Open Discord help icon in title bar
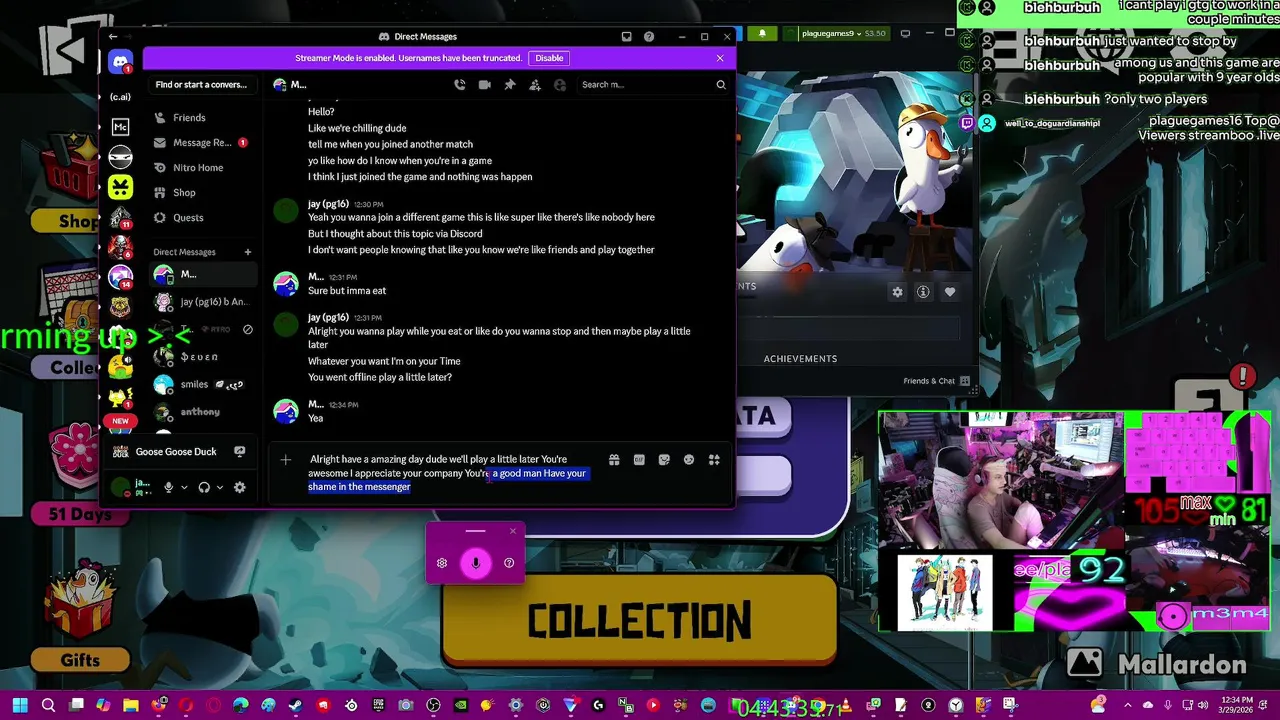 coord(649,37)
